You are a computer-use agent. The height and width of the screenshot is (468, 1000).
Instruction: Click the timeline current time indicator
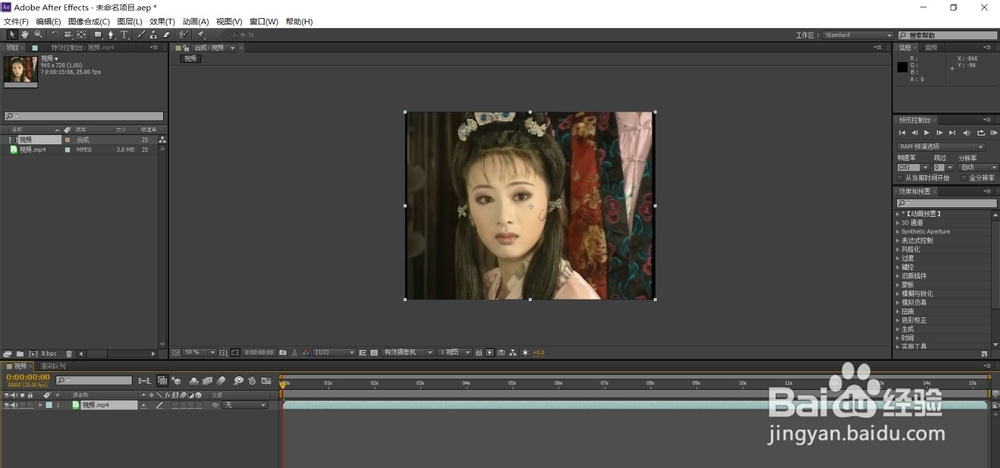click(x=283, y=384)
